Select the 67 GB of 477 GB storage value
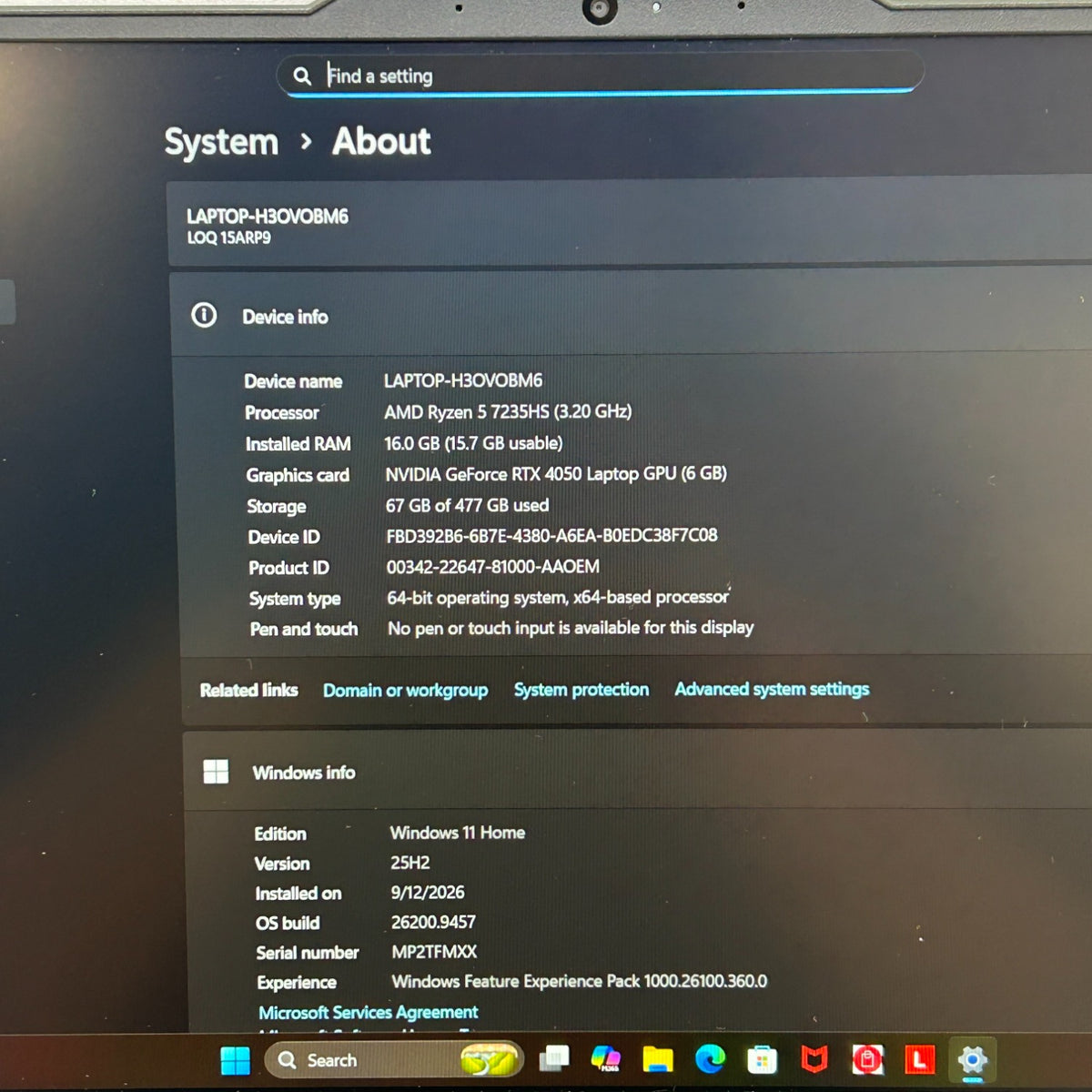 point(467,505)
